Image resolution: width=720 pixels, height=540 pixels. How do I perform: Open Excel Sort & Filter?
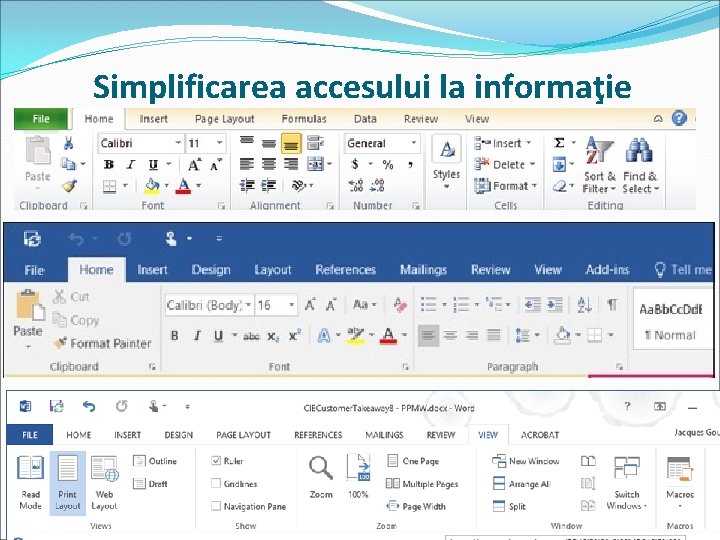[599, 165]
